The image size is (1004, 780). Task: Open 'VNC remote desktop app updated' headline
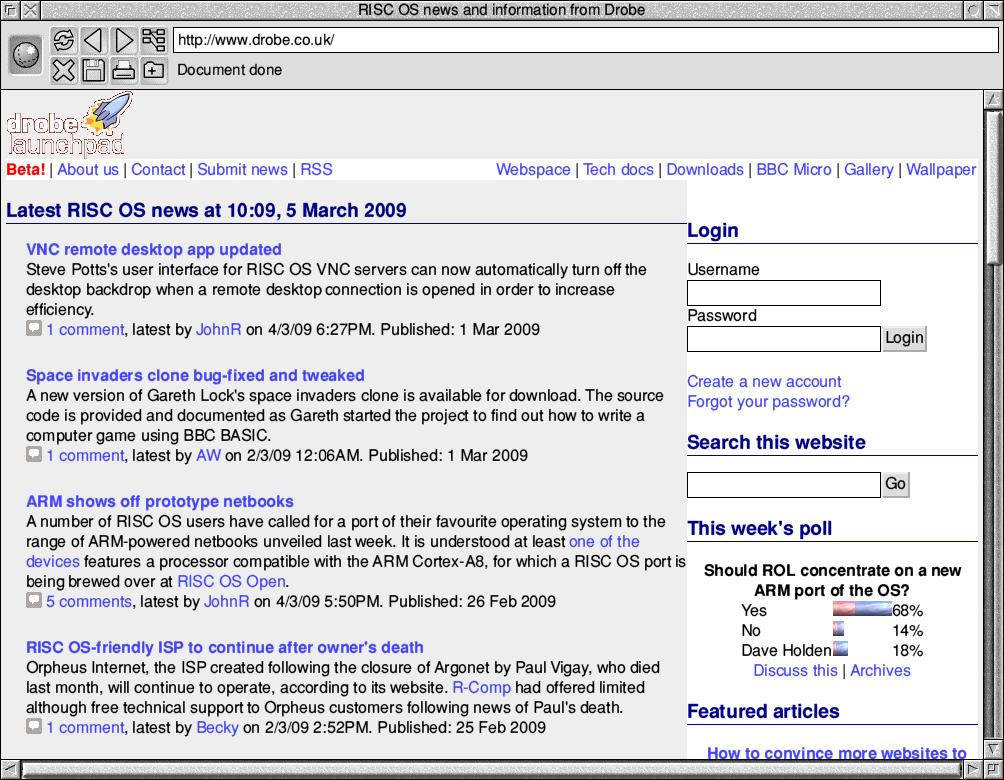click(154, 249)
